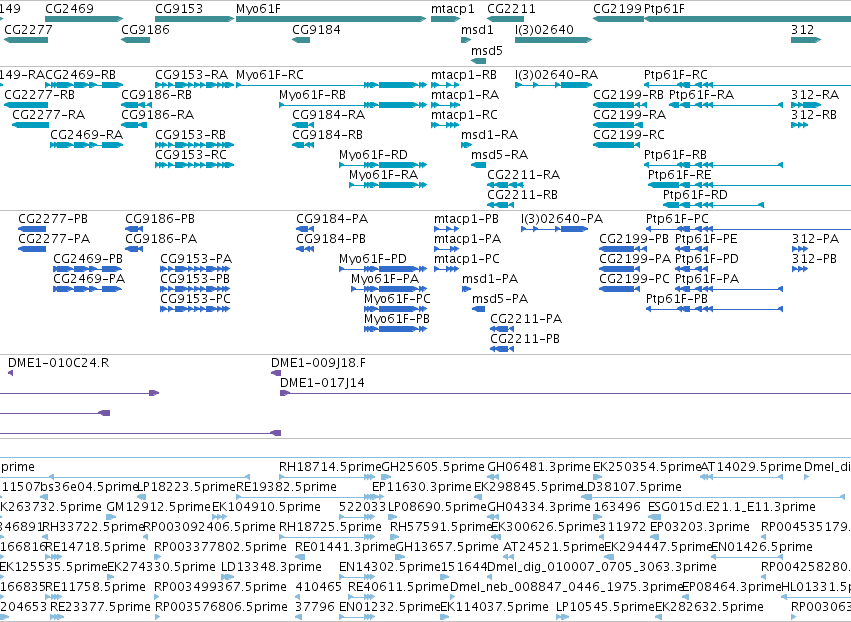Select the msd1 gene label
The width and height of the screenshot is (851, 622).
point(477,29)
